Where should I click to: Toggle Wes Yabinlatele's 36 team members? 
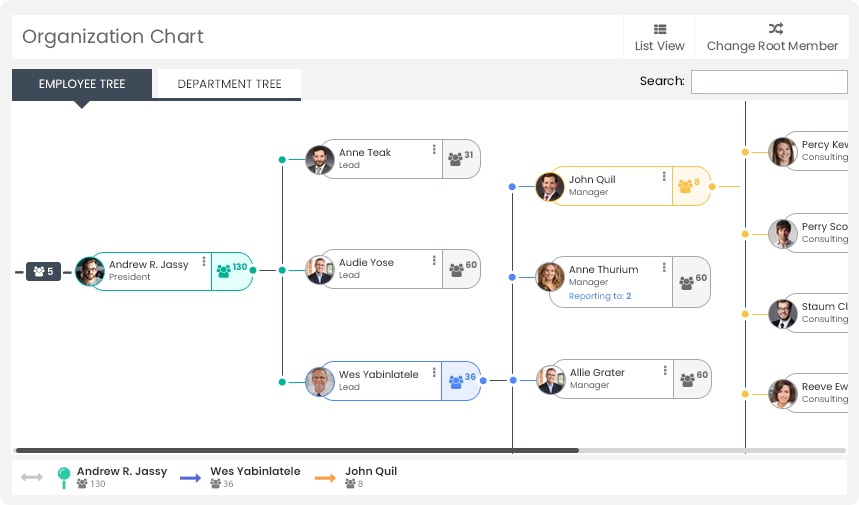461,381
